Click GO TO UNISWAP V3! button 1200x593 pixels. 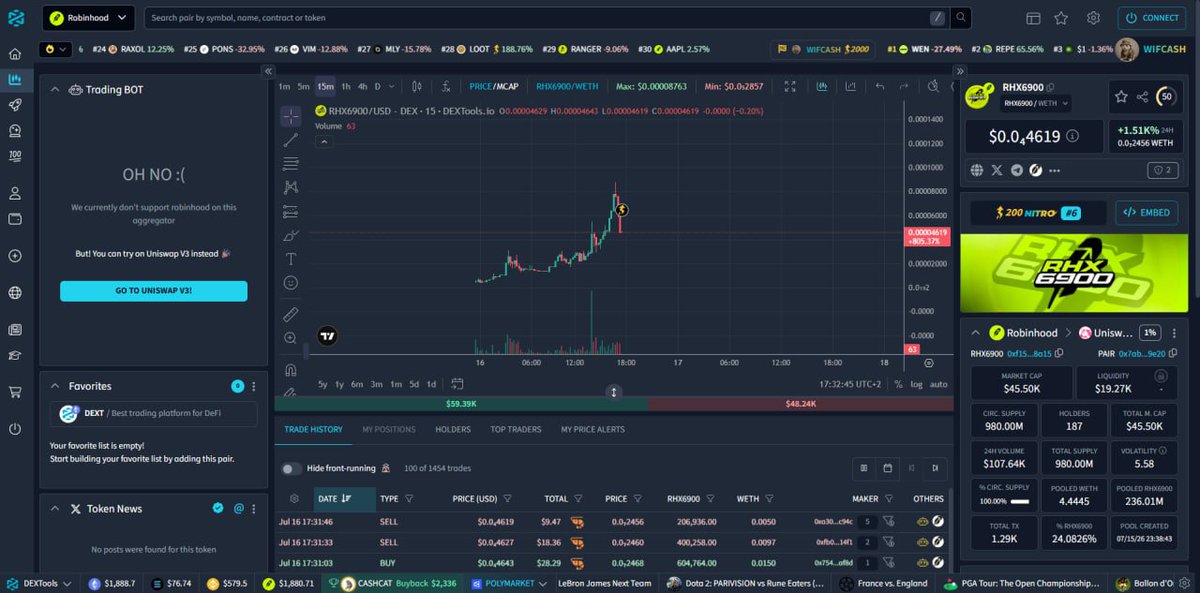click(153, 290)
